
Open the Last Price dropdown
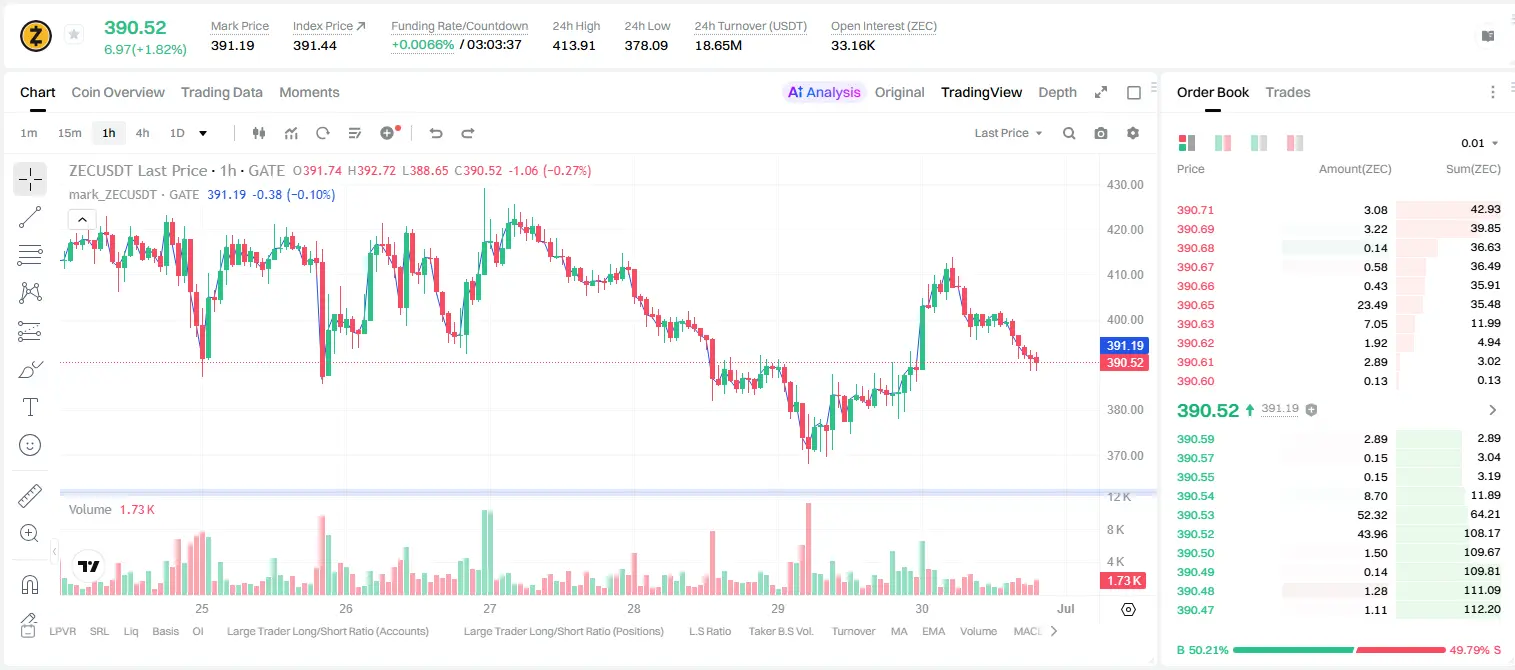coord(1008,133)
